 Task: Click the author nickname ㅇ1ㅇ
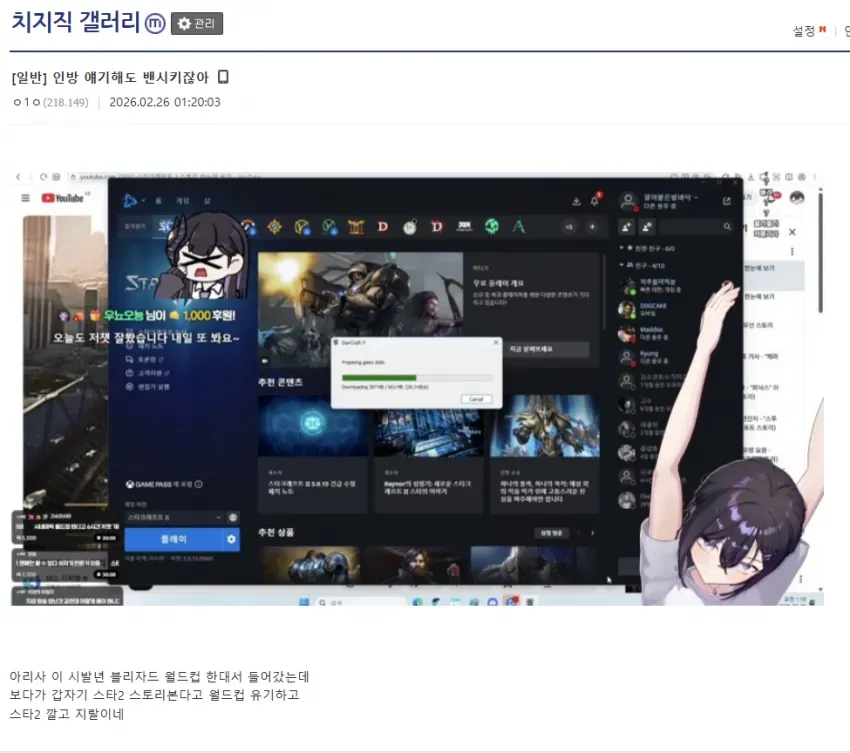pyautogui.click(x=26, y=102)
